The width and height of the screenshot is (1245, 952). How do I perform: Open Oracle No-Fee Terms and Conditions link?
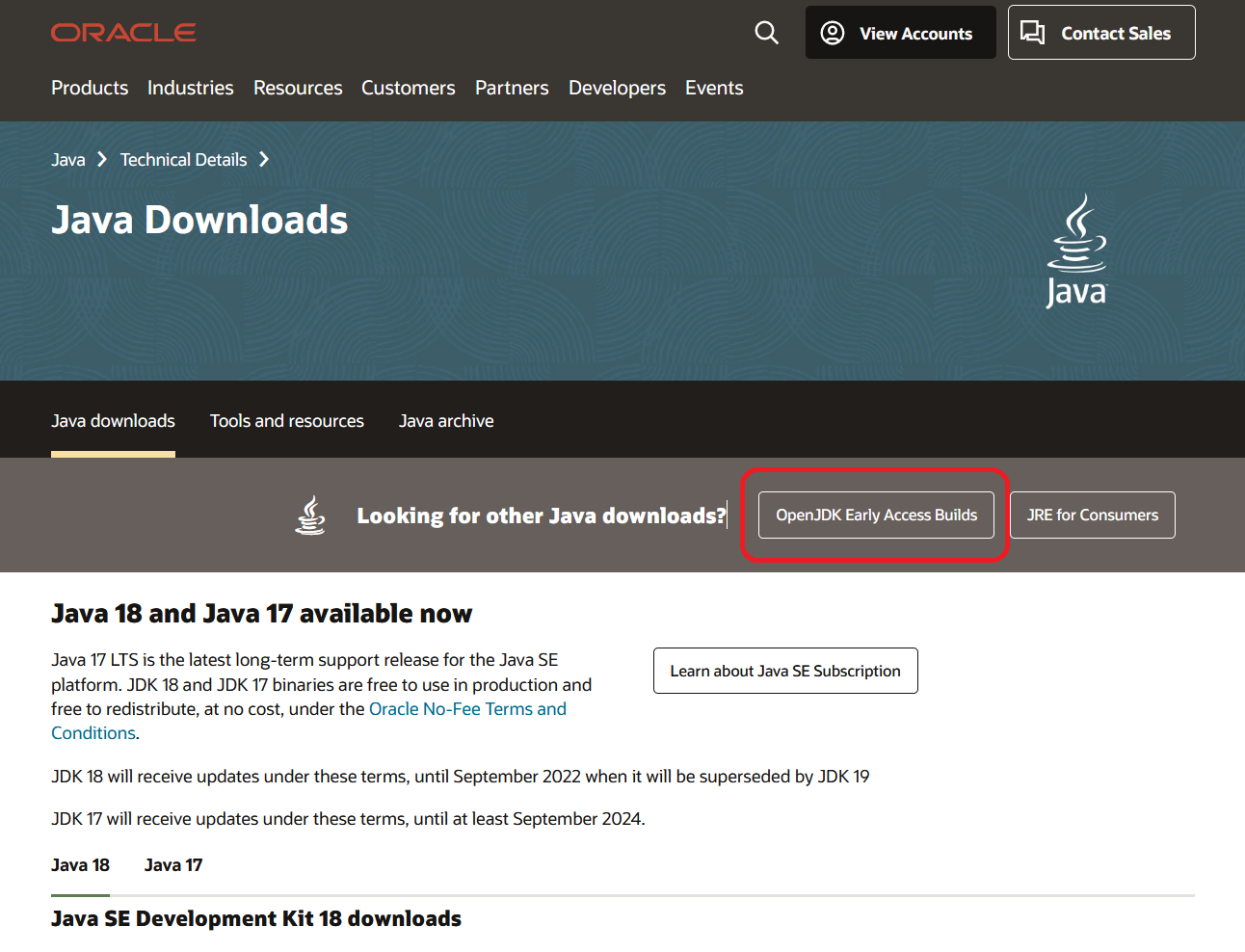click(467, 709)
